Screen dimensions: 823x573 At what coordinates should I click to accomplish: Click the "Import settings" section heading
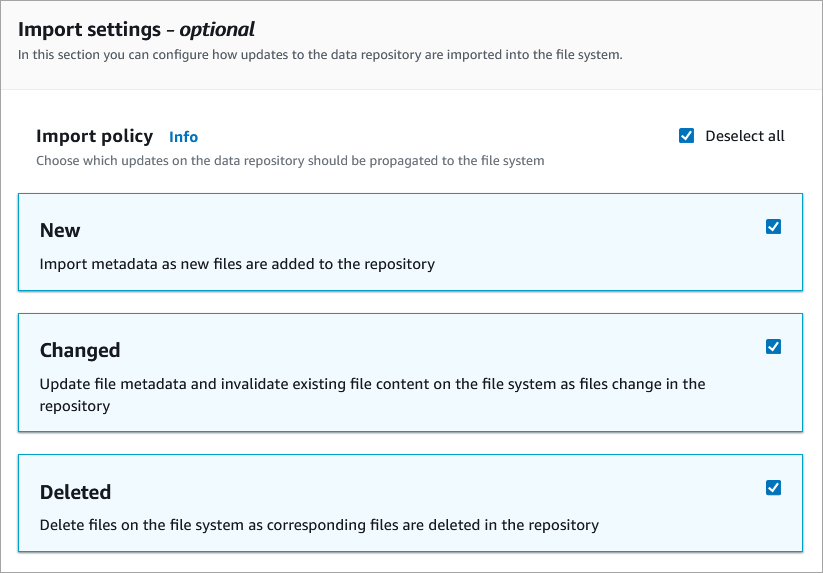[91, 29]
